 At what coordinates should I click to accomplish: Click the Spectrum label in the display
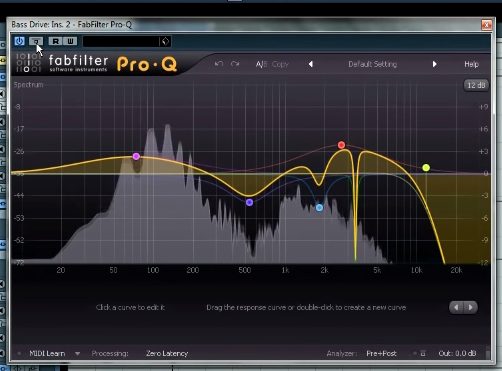tap(28, 85)
